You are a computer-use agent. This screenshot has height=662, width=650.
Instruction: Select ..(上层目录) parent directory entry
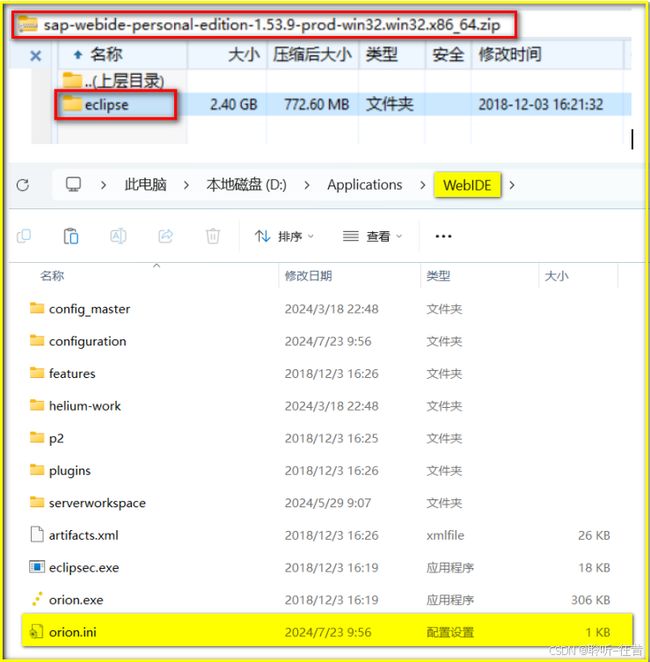[x=124, y=81]
